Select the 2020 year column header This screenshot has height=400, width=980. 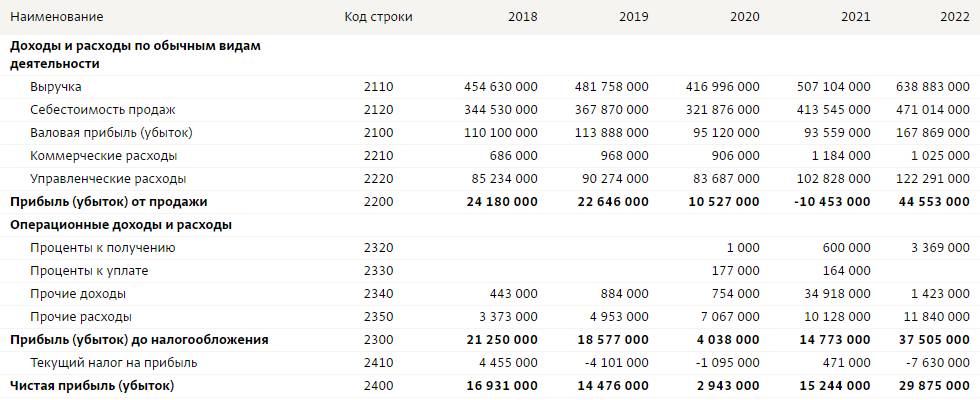744,17
